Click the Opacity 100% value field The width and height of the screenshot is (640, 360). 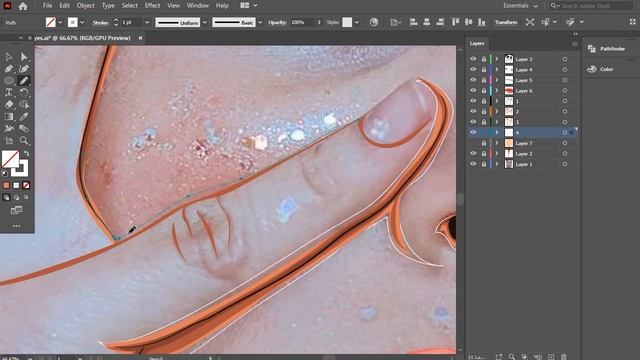(x=301, y=22)
